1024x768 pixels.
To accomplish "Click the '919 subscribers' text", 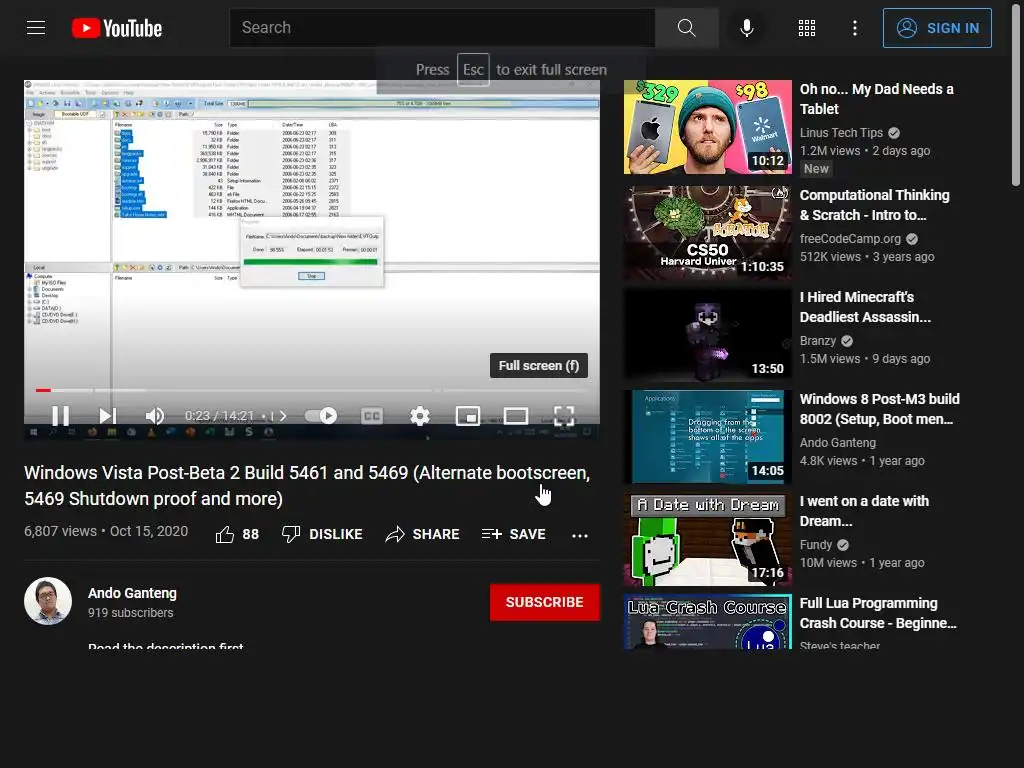I will pos(131,613).
